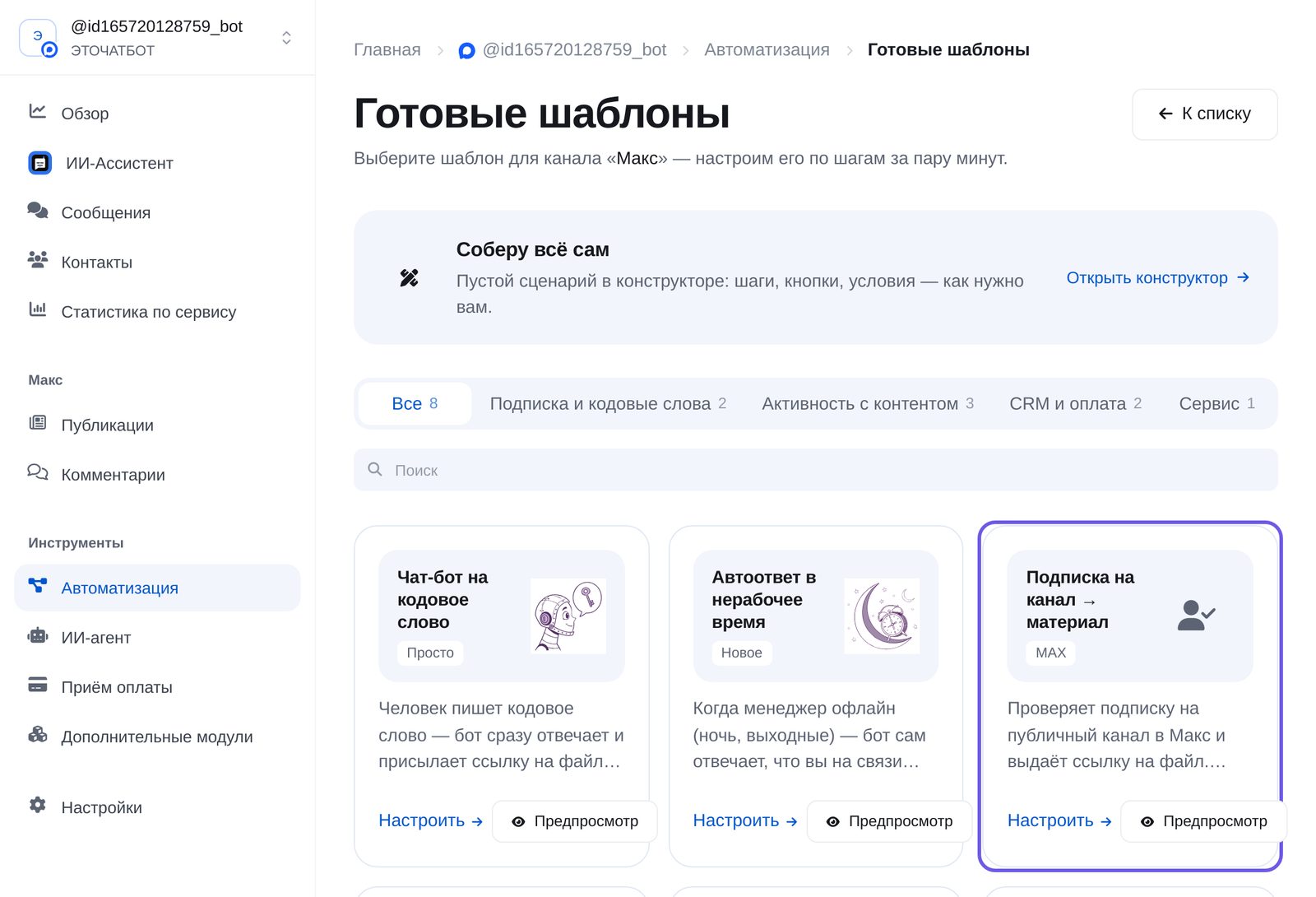Click the constructor tools icon beside Соберу всё сам
This screenshot has width=1316, height=897.
point(409,278)
